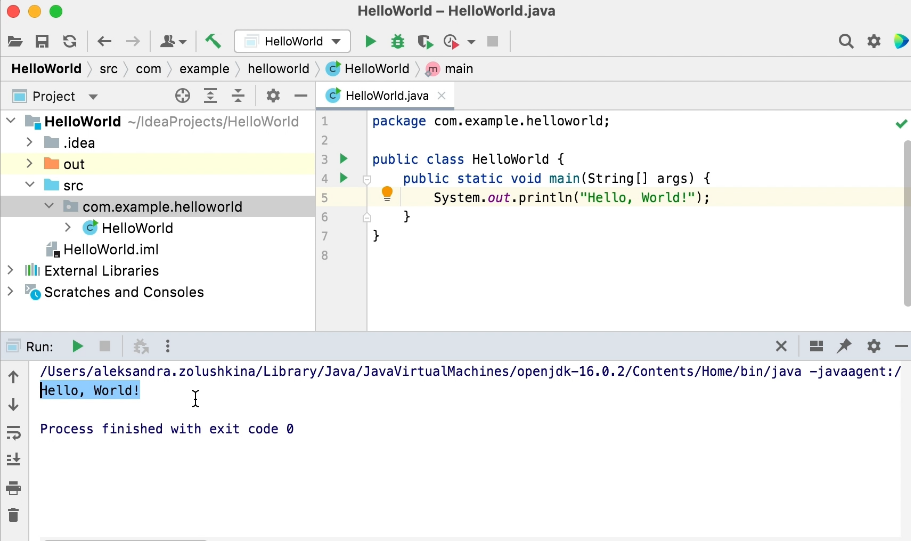911x541 pixels.
Task: Clear console output with the trash icon
Action: 13,515
